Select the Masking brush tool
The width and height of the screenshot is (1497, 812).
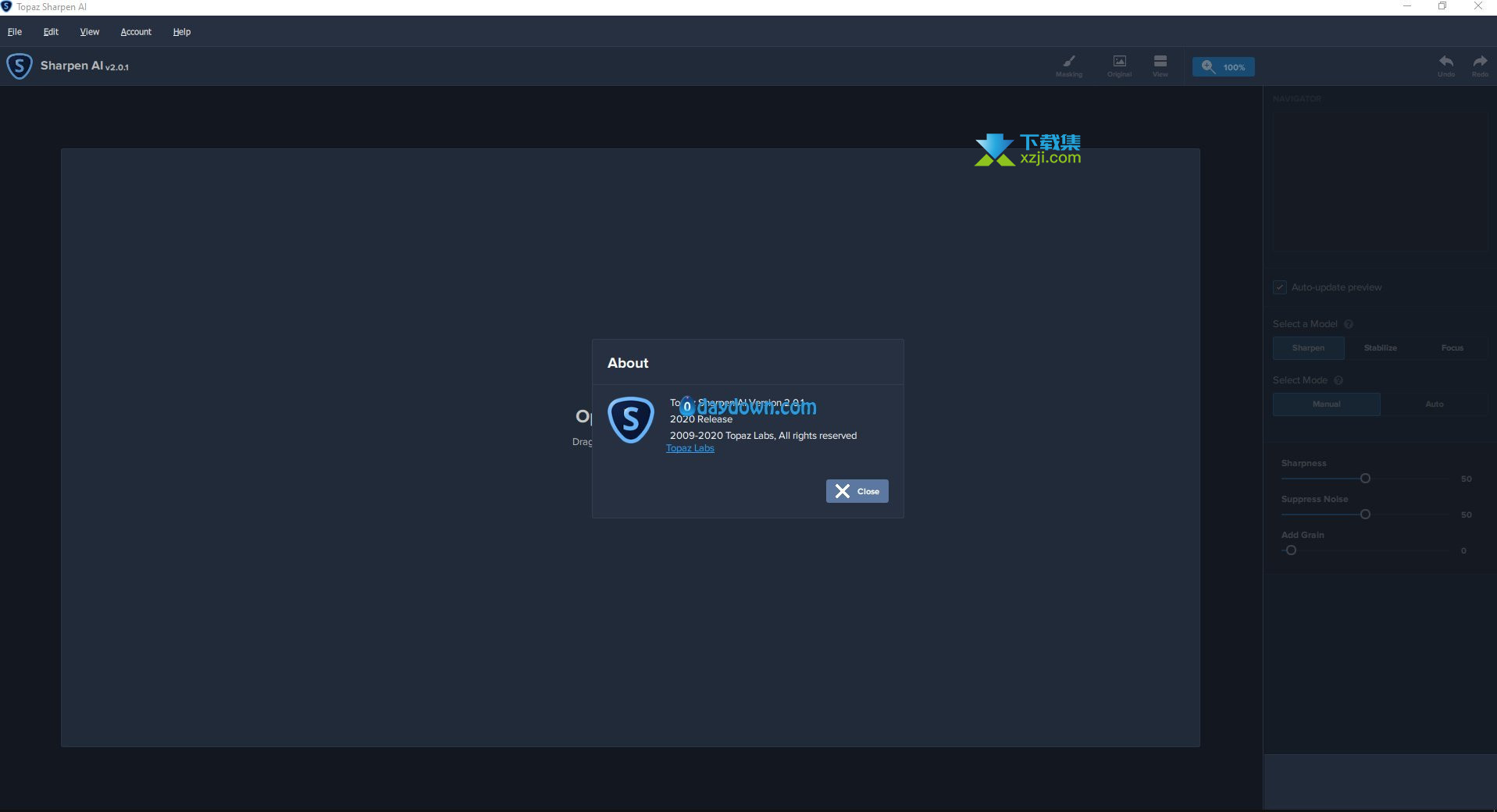pos(1069,66)
